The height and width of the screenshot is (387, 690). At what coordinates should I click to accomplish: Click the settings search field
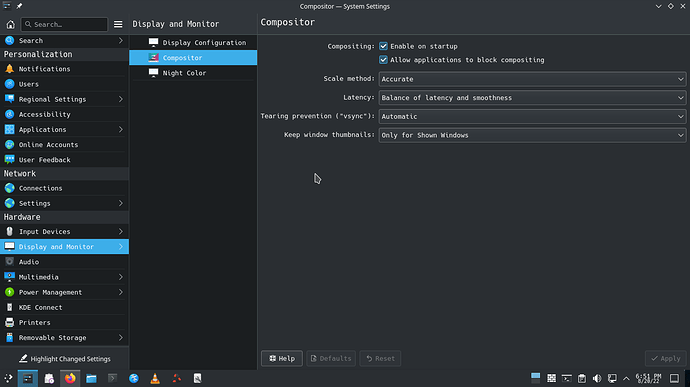pos(64,24)
